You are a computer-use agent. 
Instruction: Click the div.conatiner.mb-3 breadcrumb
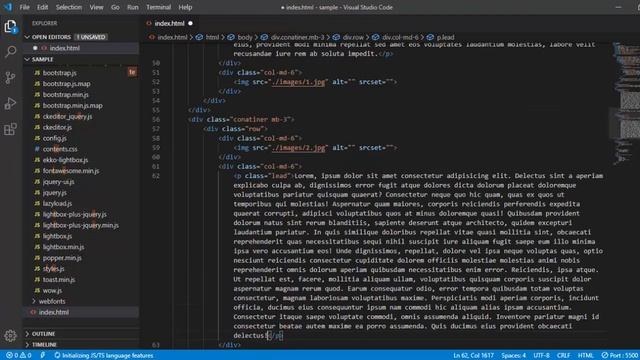coord(293,37)
